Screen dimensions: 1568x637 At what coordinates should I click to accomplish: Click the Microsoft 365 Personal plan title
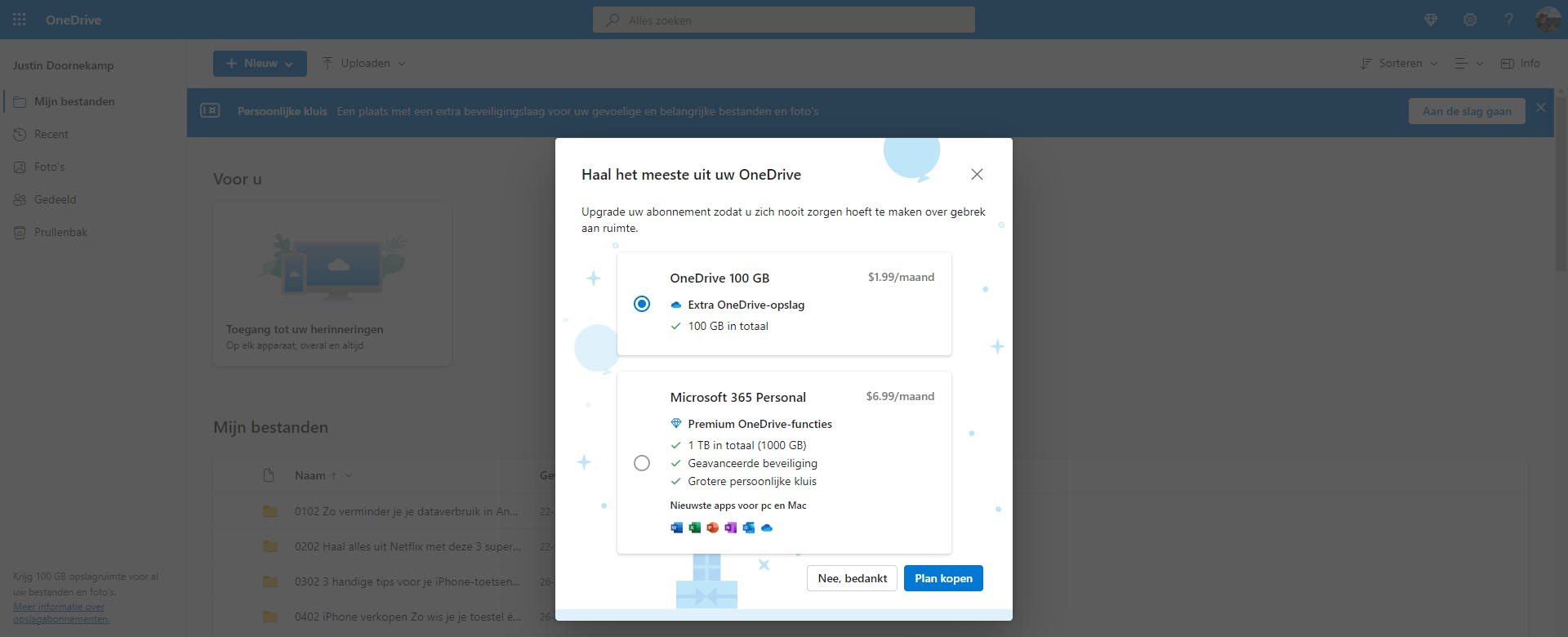pyautogui.click(x=737, y=397)
